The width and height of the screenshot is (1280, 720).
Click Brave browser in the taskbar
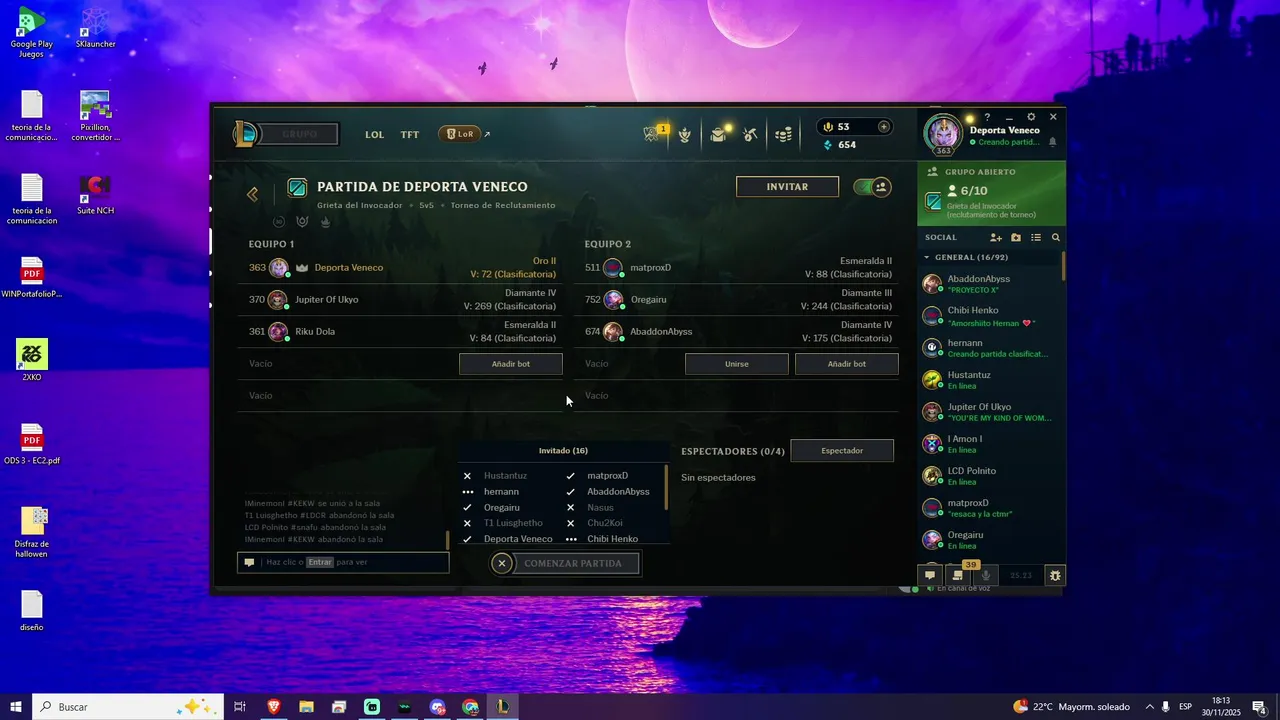click(274, 707)
